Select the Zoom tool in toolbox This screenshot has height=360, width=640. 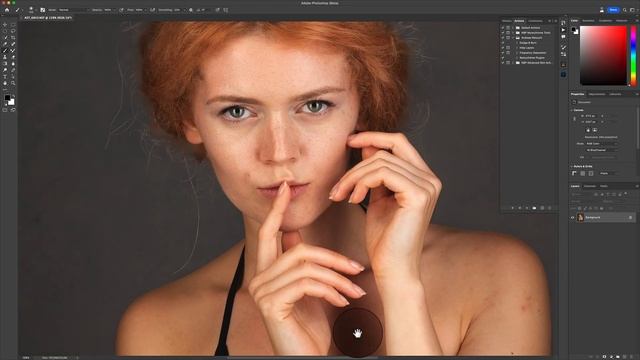(13, 83)
